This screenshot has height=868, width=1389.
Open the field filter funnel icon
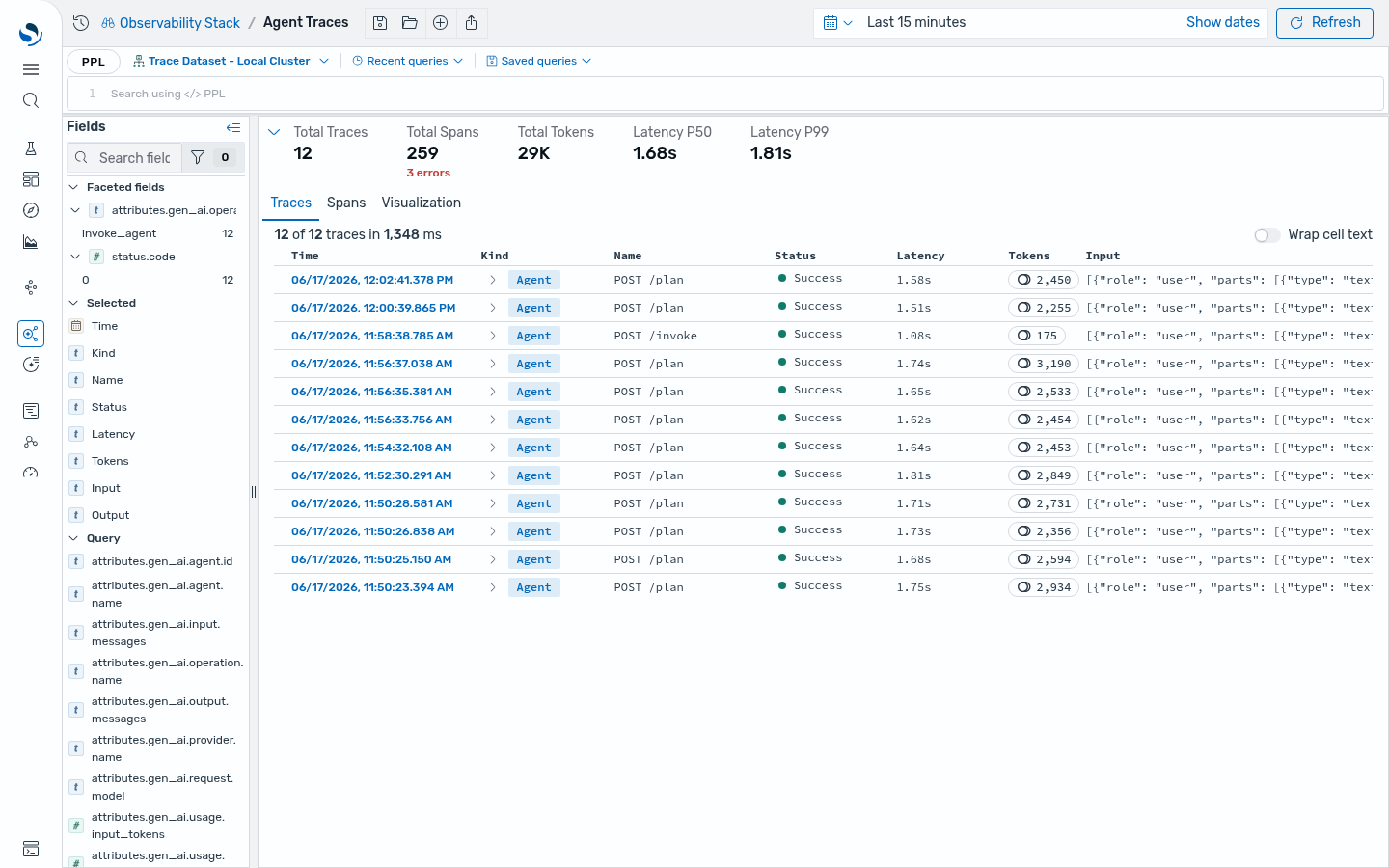pos(198,157)
